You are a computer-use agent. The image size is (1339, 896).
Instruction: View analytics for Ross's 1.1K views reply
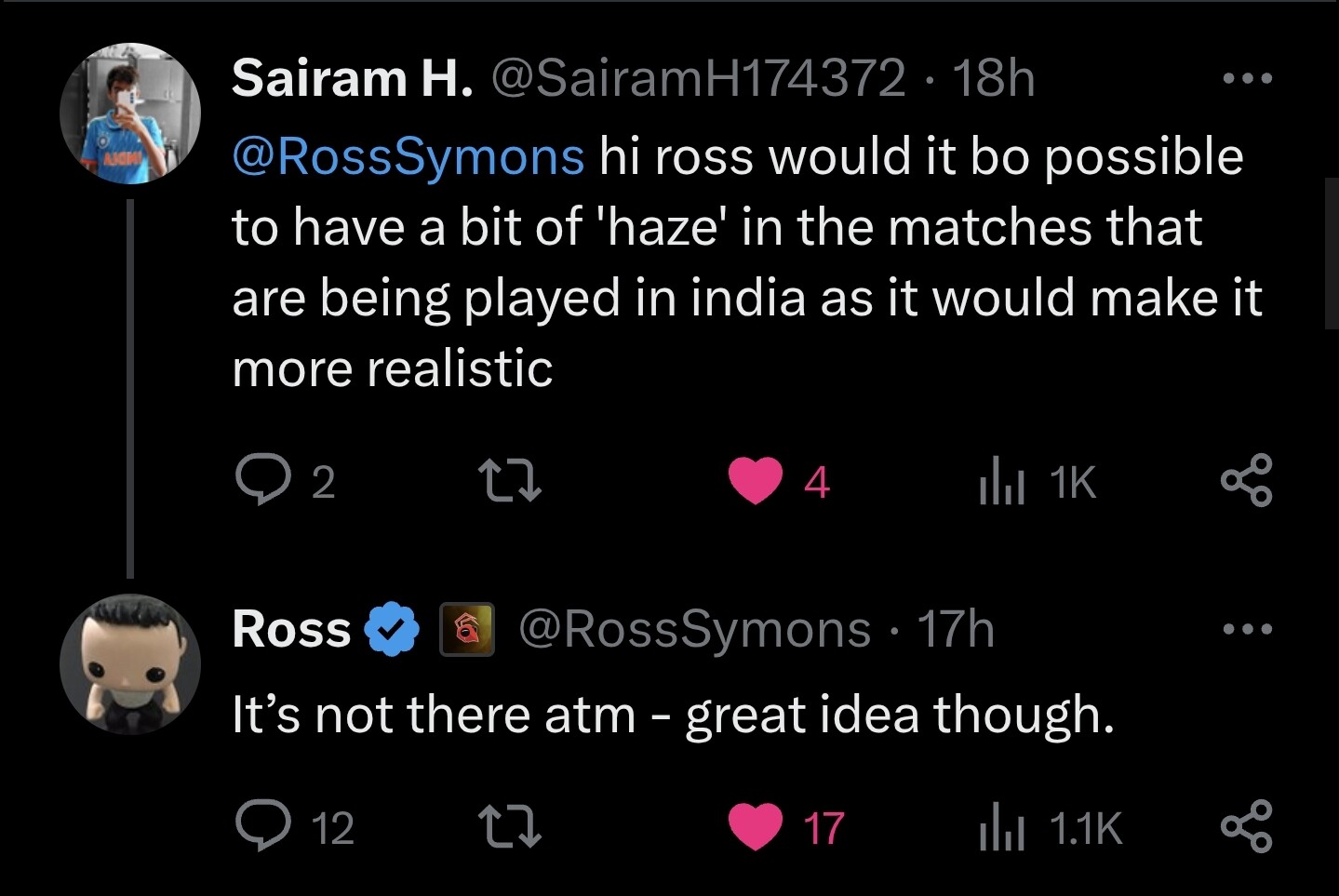[1000, 828]
